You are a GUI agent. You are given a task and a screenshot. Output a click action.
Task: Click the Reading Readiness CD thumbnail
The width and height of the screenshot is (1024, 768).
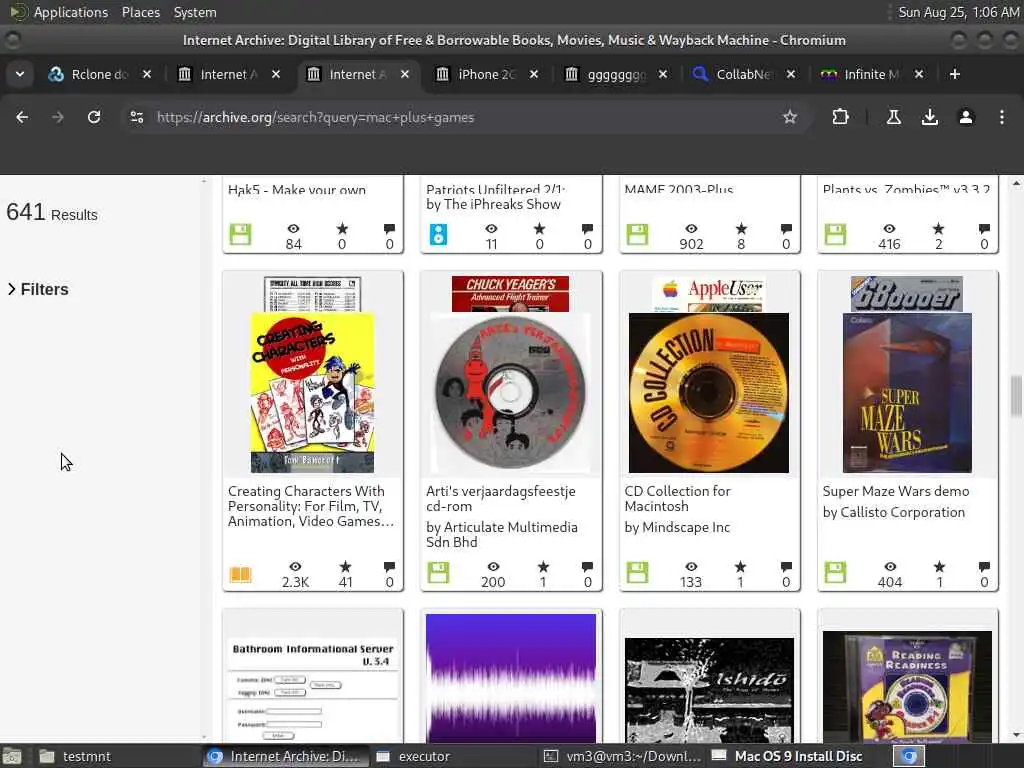[x=907, y=686]
